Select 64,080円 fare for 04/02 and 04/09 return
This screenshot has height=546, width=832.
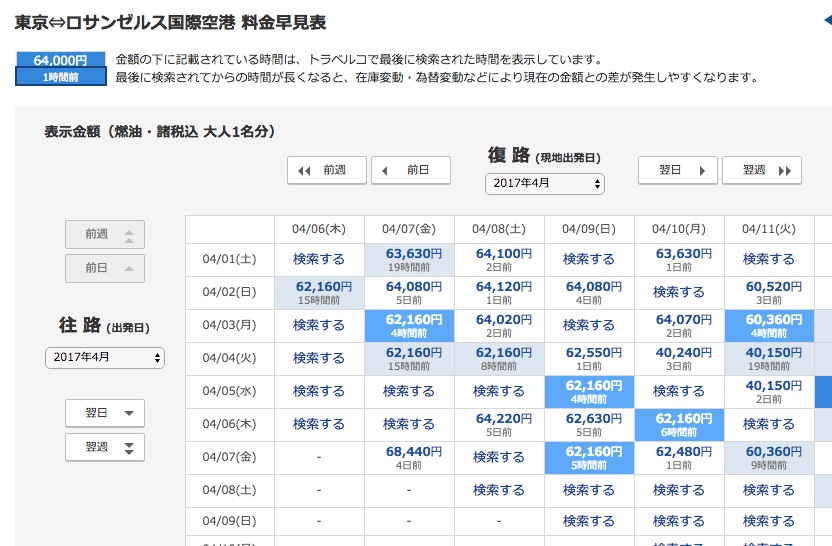(589, 293)
